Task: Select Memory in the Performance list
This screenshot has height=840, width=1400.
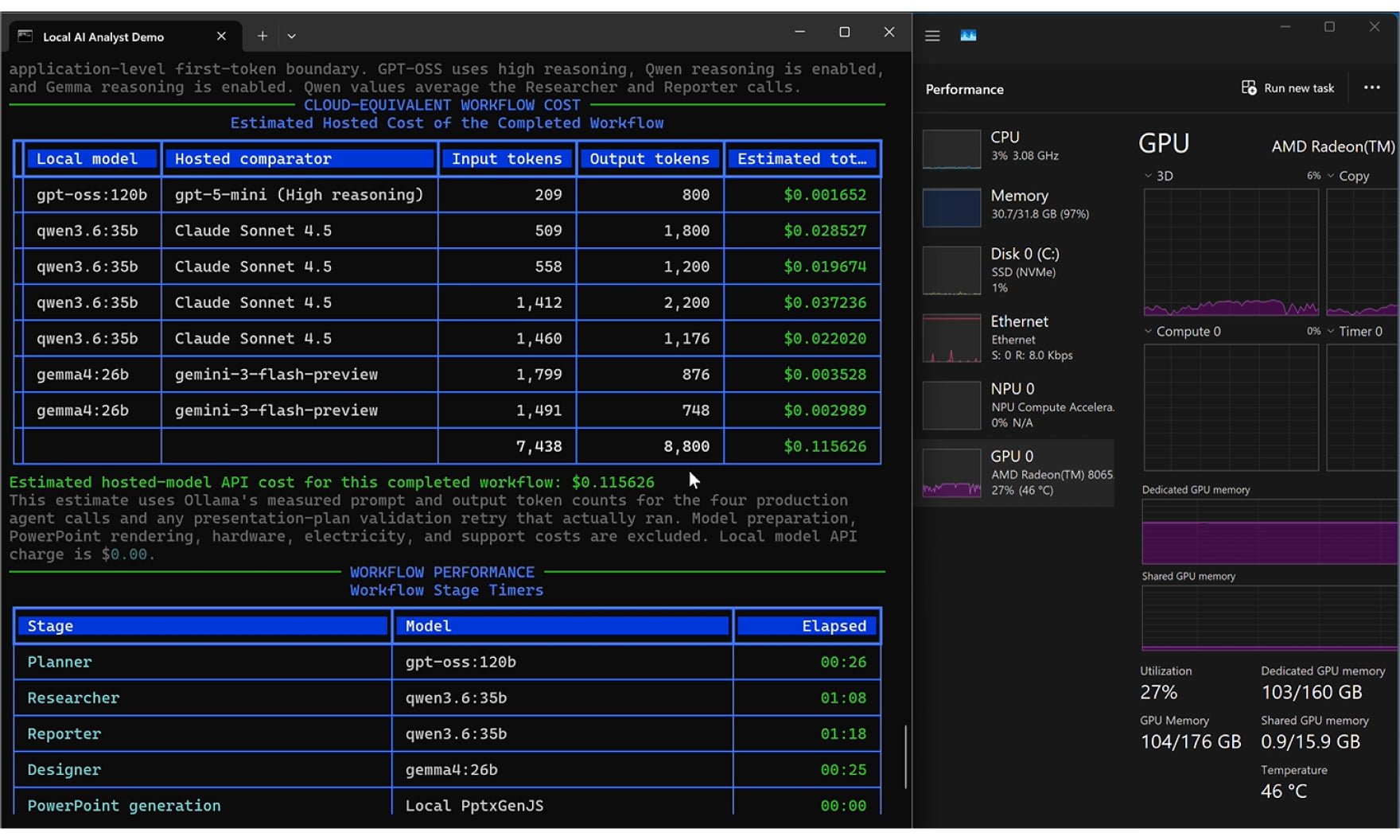Action: click(1017, 206)
